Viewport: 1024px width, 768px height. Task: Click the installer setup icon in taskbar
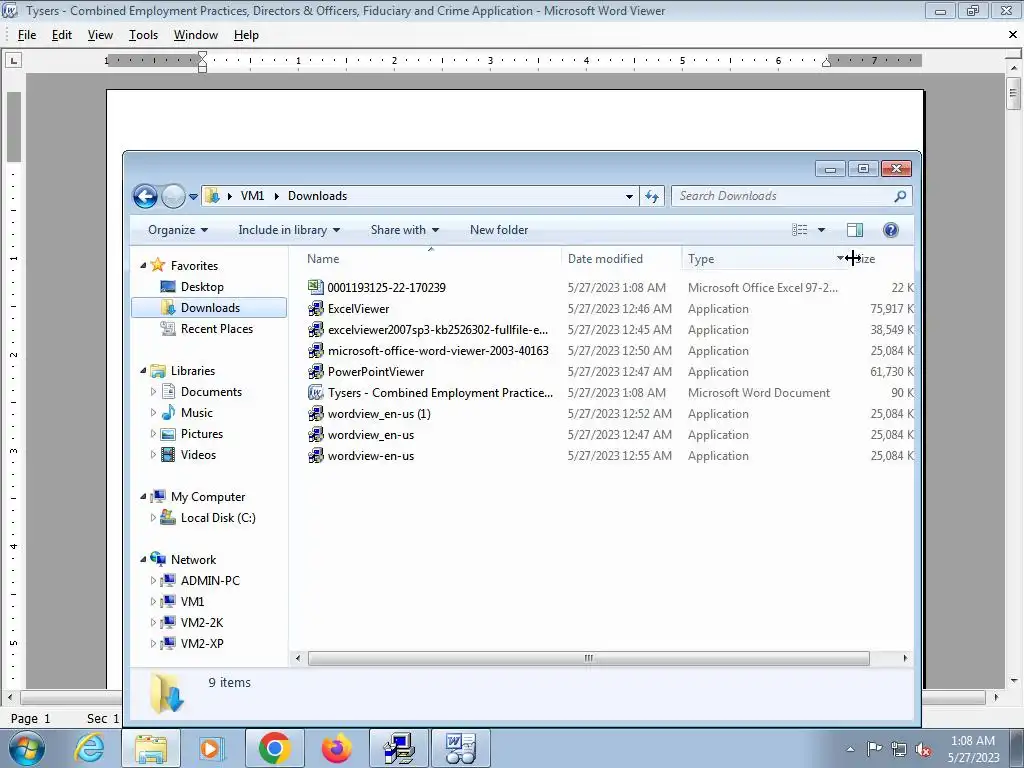(x=398, y=748)
